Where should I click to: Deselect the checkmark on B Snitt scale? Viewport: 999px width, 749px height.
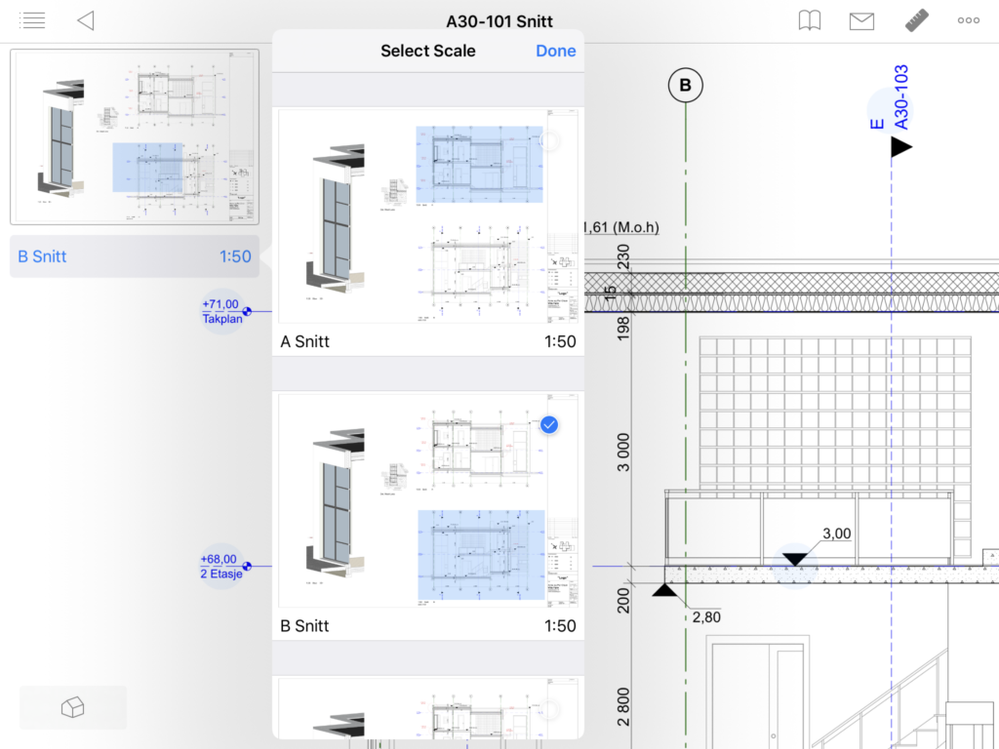[548, 424]
